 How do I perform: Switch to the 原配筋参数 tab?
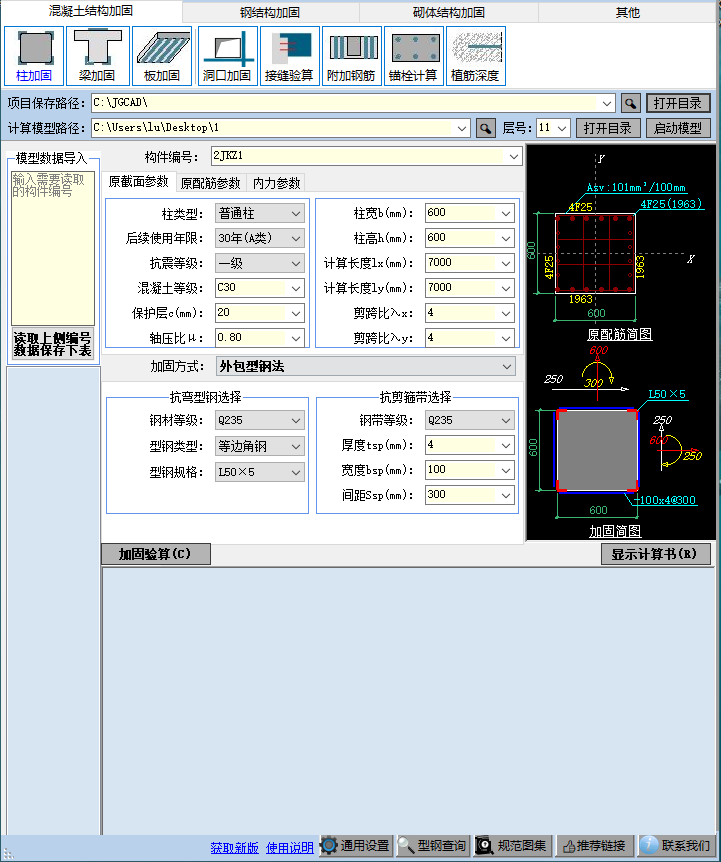pyautogui.click(x=210, y=183)
